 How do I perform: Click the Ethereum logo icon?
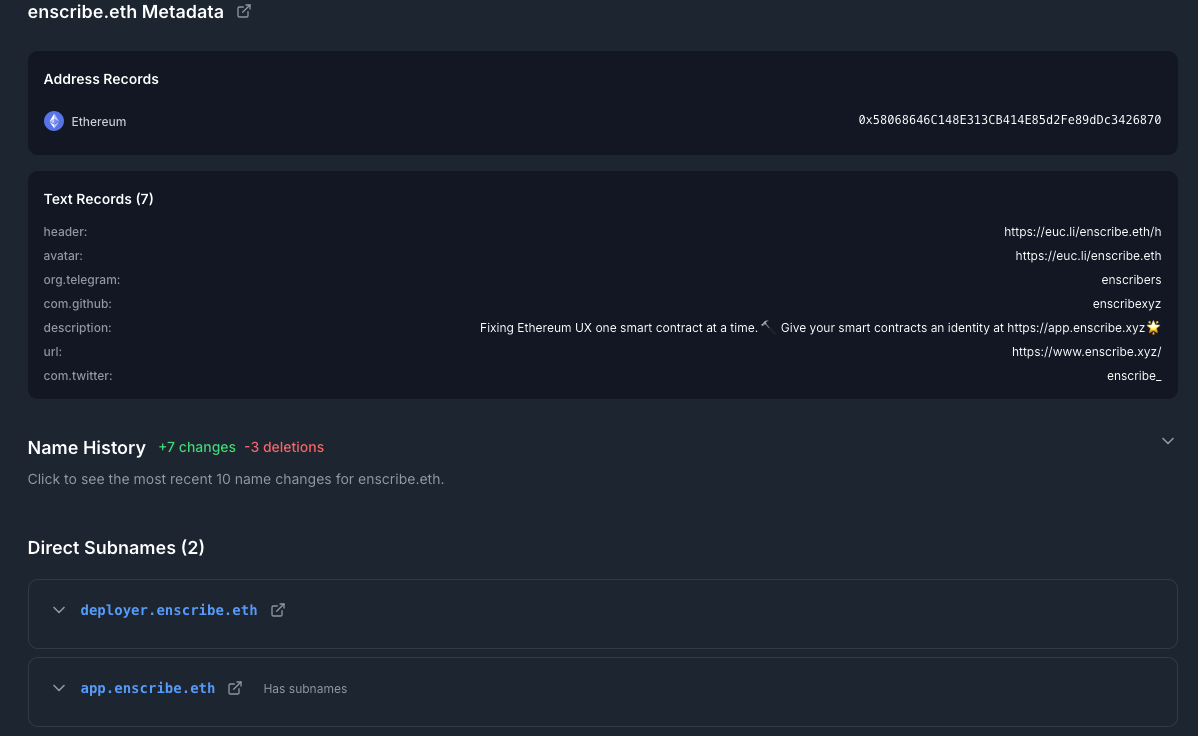tap(54, 121)
